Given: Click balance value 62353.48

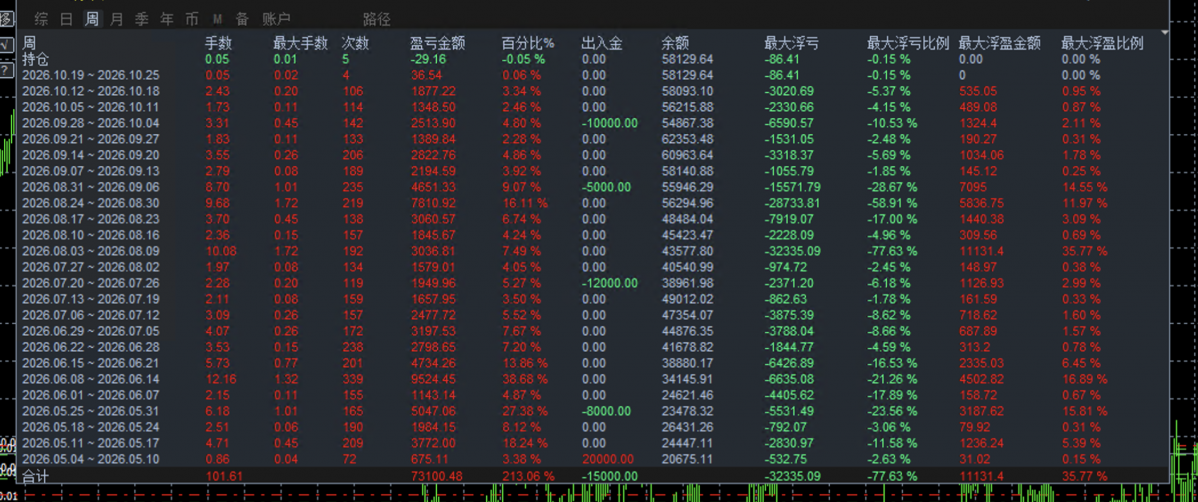Looking at the screenshot, I should (x=687, y=139).
